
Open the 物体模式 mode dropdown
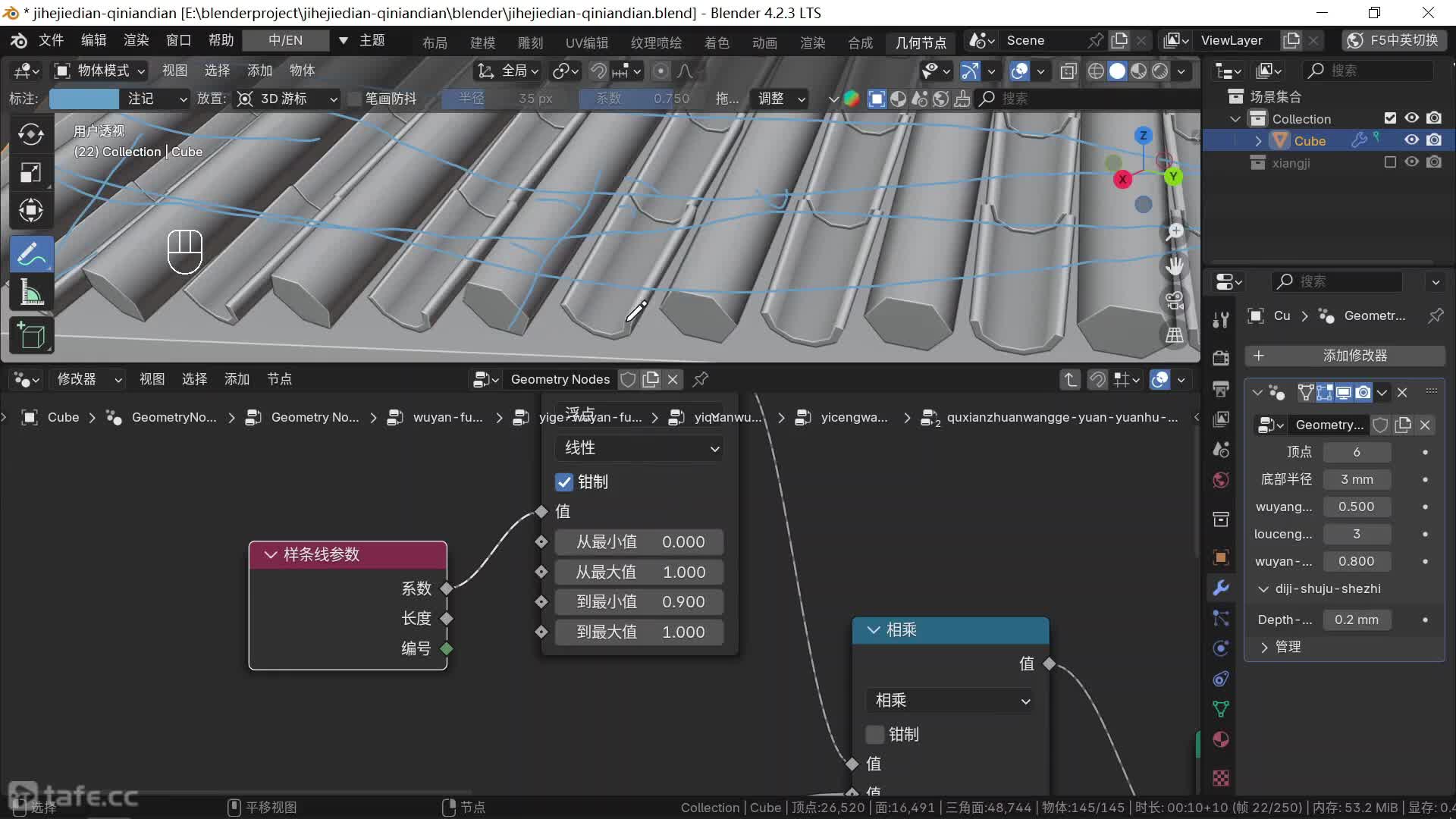[99, 71]
